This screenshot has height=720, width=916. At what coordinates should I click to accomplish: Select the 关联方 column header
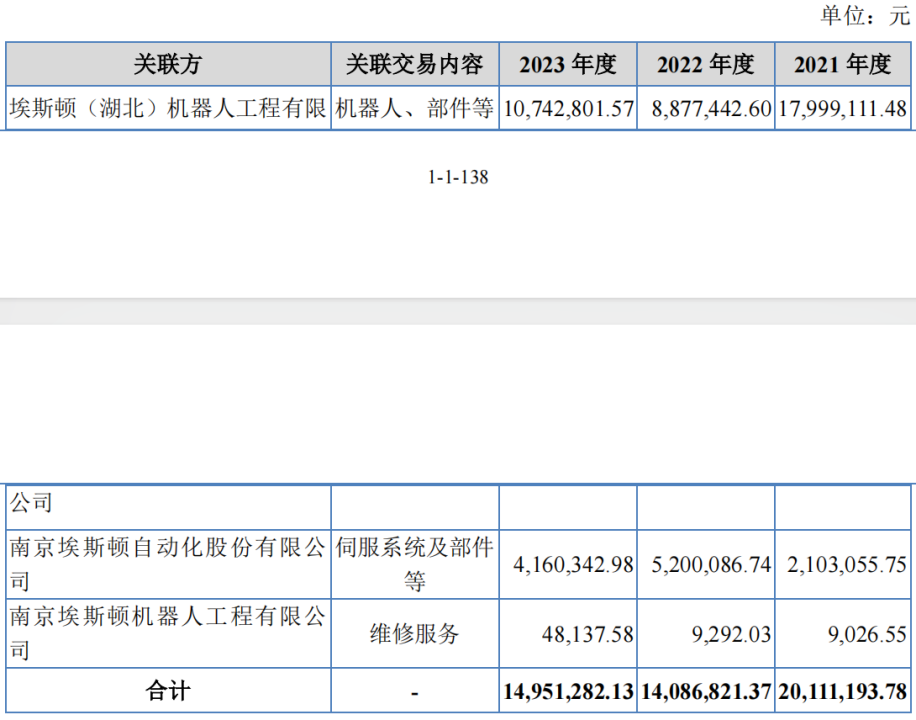168,64
